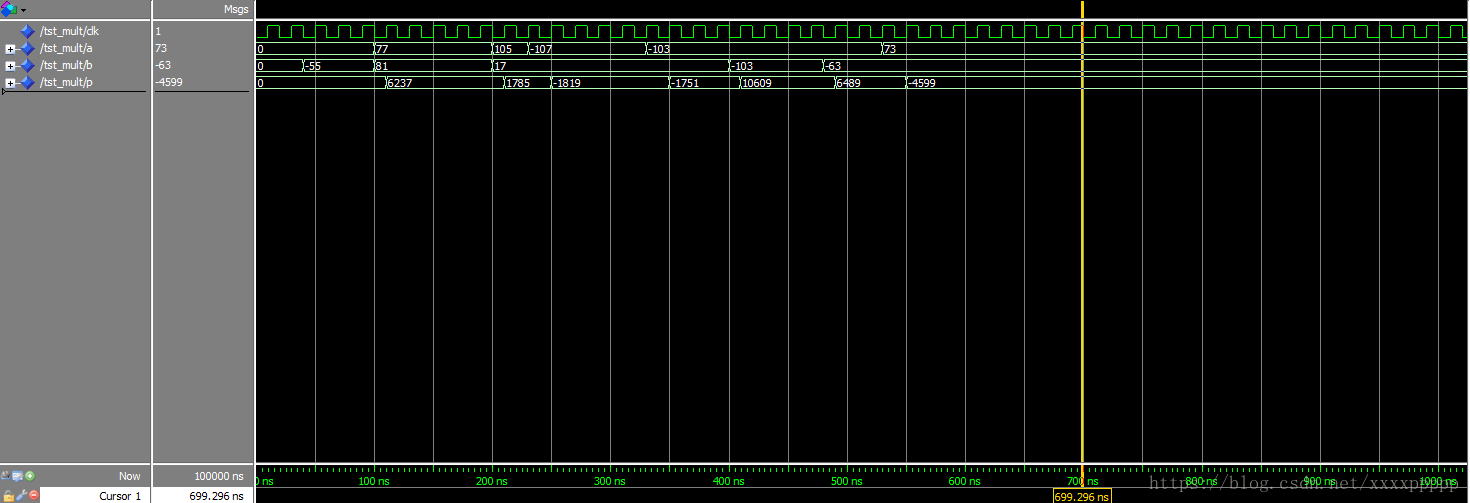The image size is (1470, 503).
Task: Select the /tst_mult/a signal name
Action: click(x=66, y=48)
